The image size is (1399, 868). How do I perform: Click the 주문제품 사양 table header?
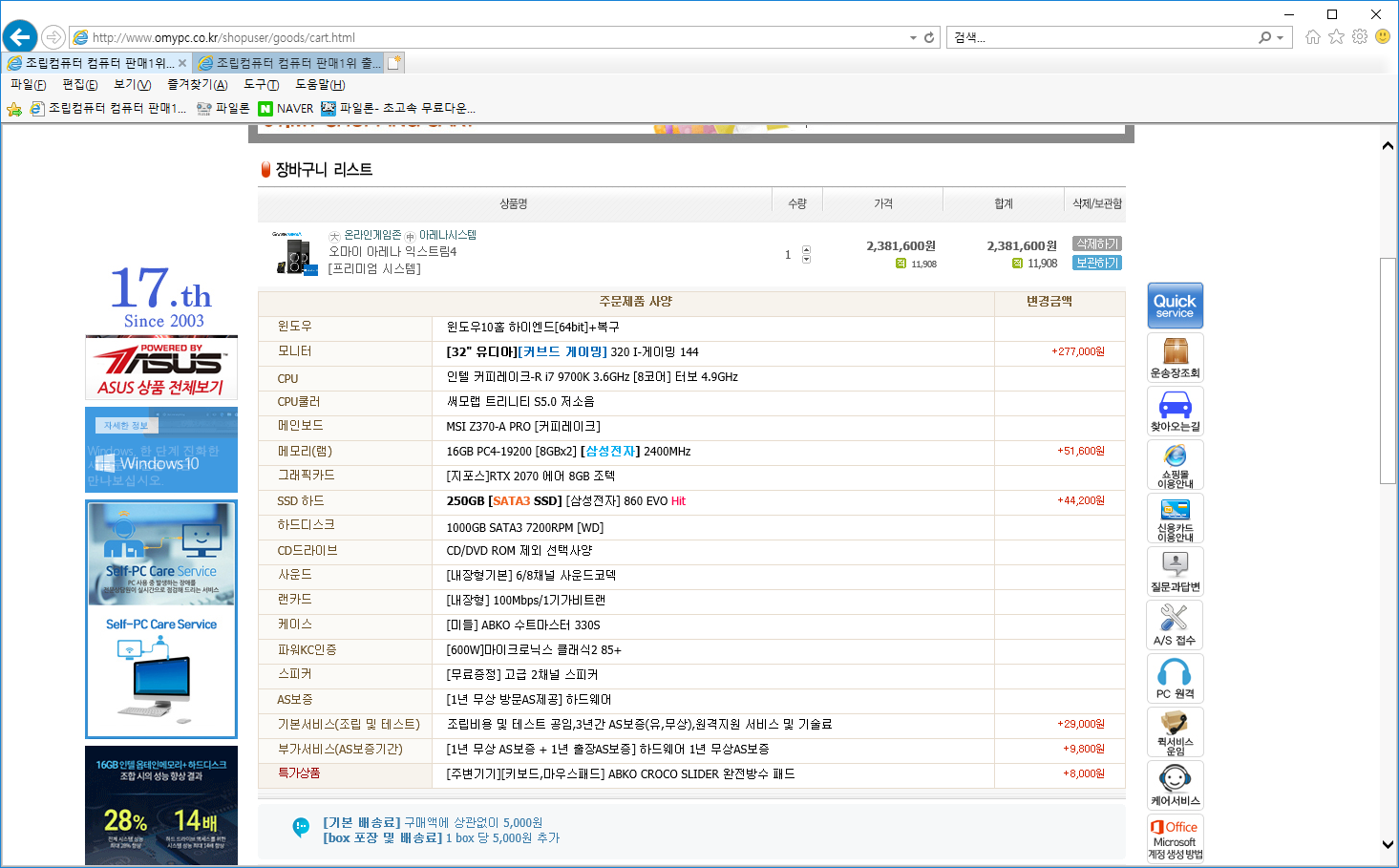(636, 301)
